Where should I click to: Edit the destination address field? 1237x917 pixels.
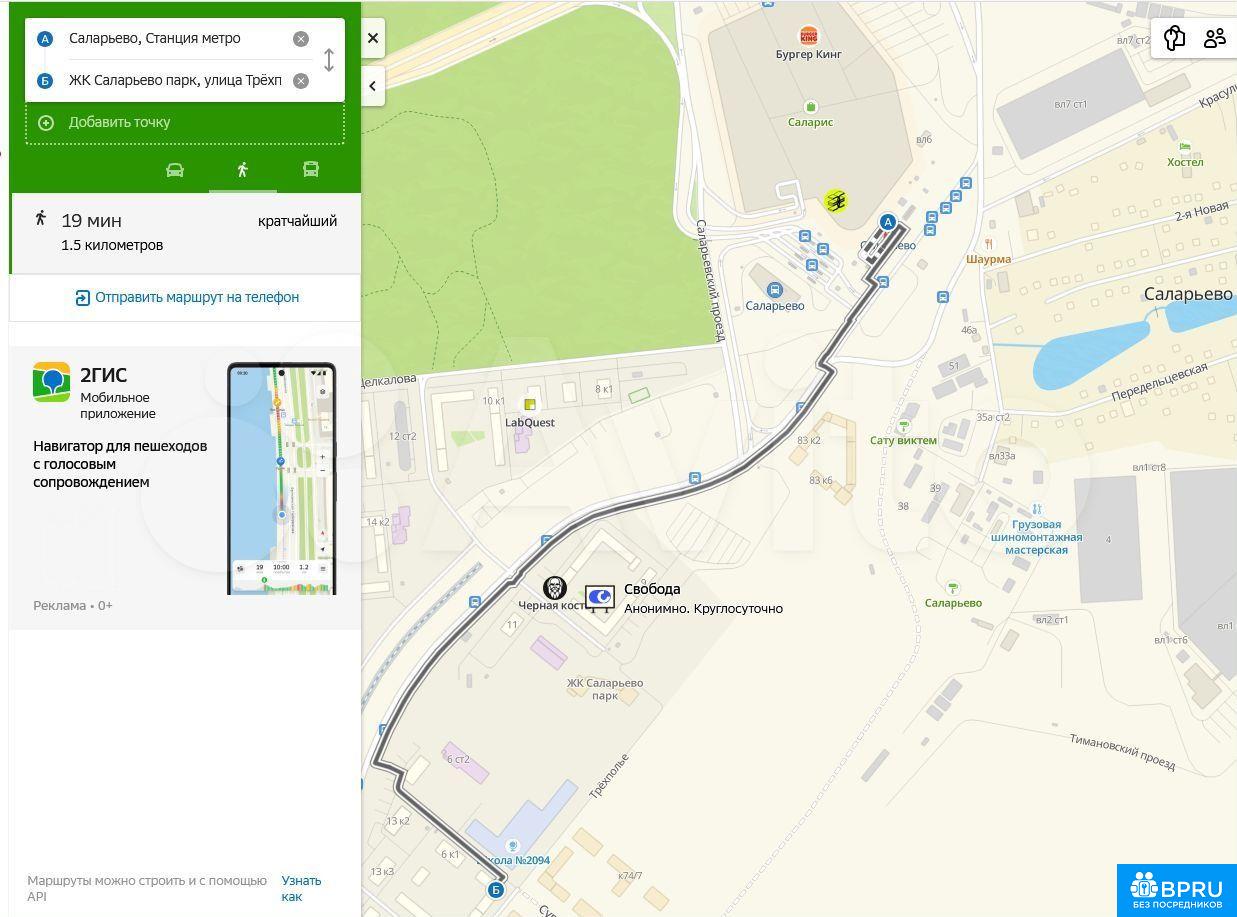(x=175, y=81)
